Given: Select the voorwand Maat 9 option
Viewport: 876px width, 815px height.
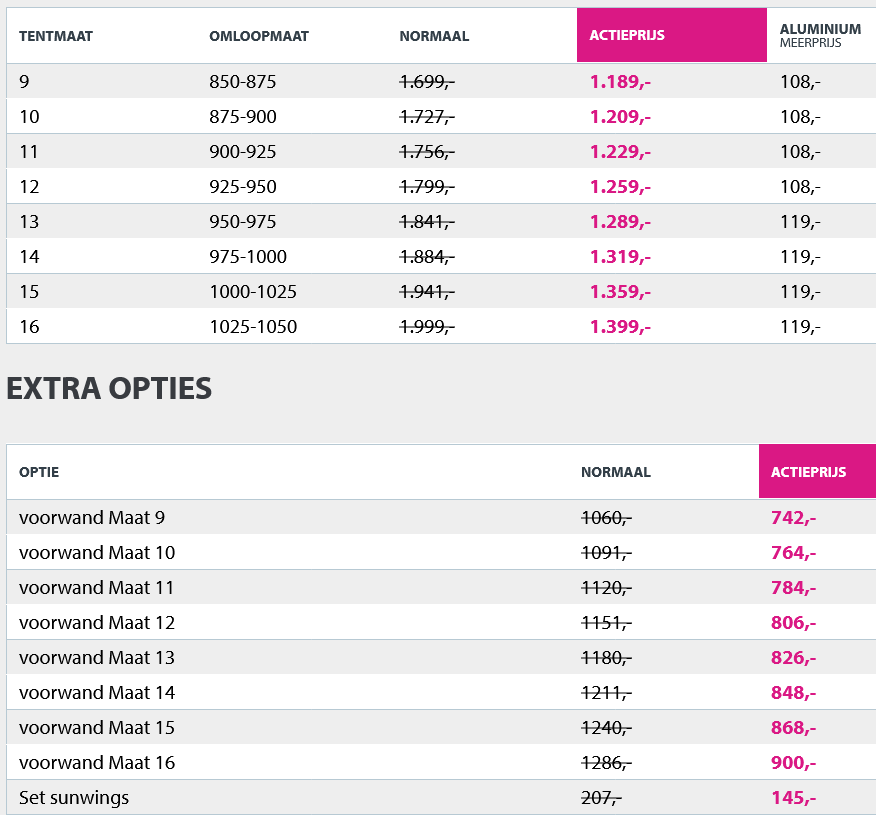Looking at the screenshot, I should tap(92, 517).
